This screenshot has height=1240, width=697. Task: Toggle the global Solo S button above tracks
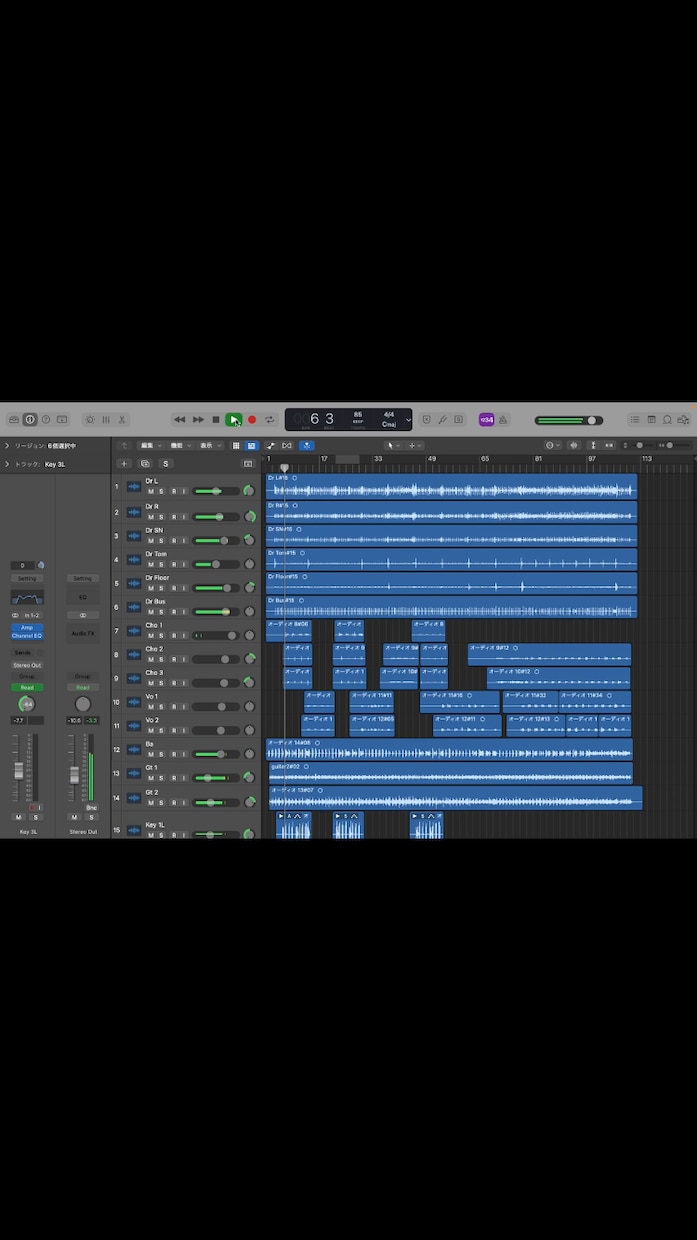coord(166,464)
